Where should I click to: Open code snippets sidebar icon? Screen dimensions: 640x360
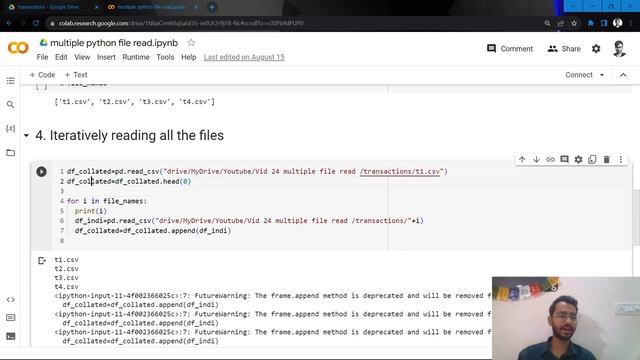pyautogui.click(x=11, y=300)
